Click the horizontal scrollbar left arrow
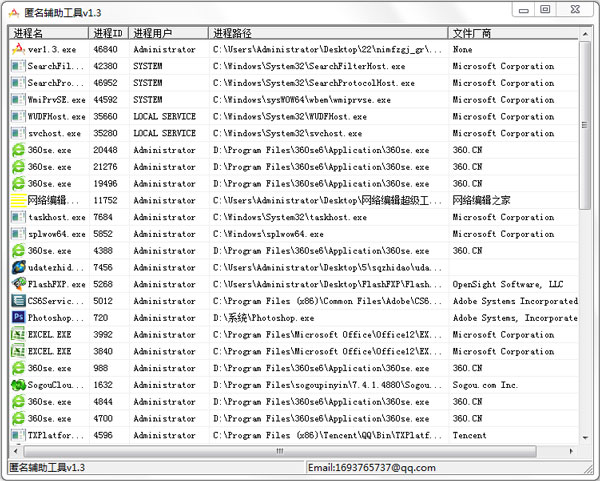This screenshot has height=481, width=600. pos(16,451)
